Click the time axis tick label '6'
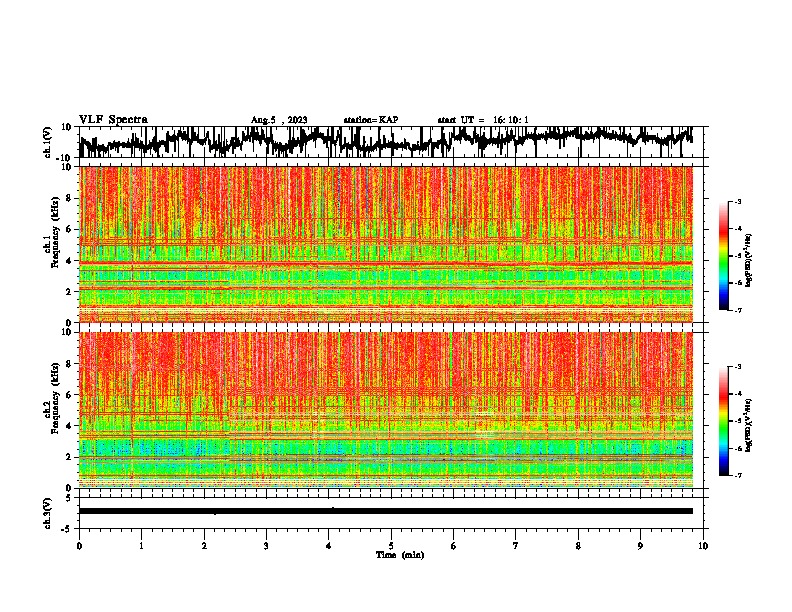The width and height of the screenshot is (792, 612). 454,546
